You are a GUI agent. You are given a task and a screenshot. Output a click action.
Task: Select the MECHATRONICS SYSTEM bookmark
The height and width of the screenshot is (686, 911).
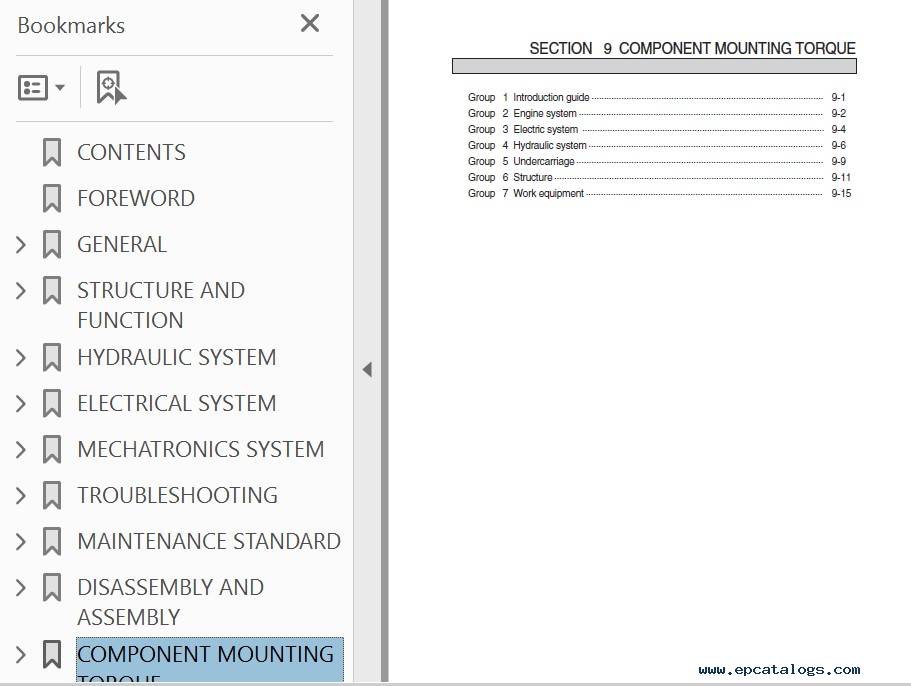tap(200, 449)
